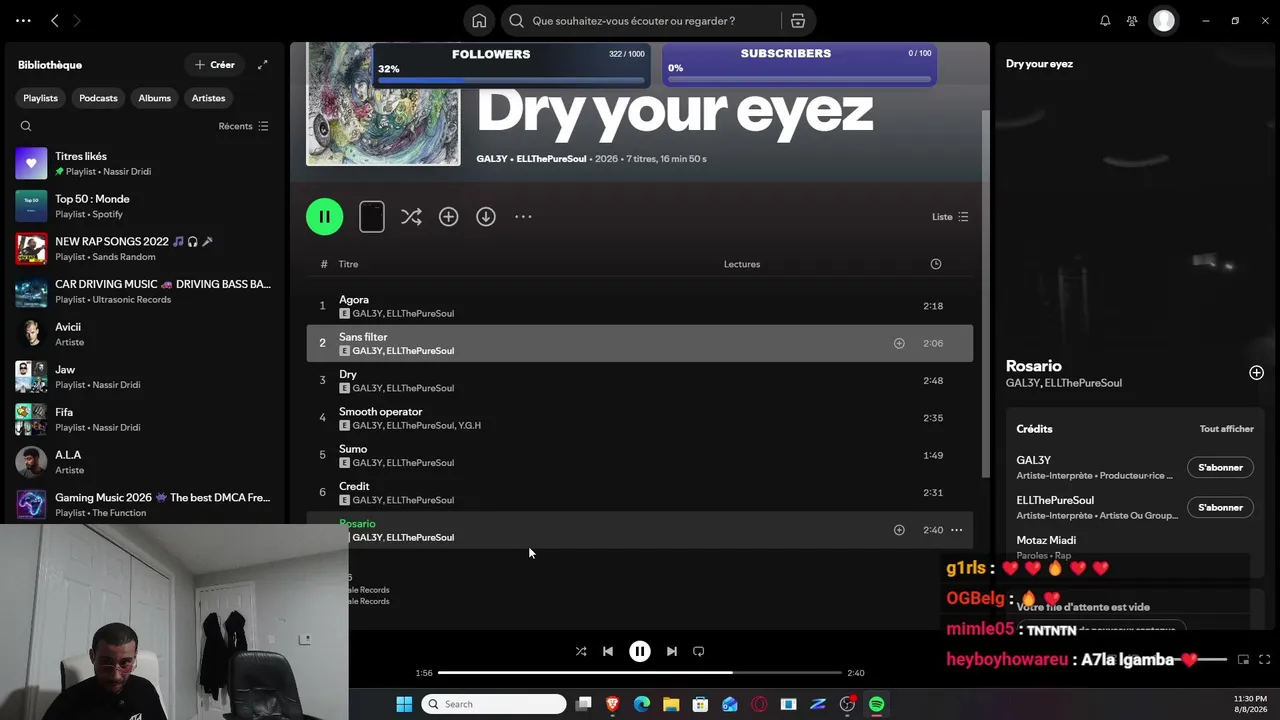
Task: Click the Windows taskbar Search box
Action: coord(494,704)
